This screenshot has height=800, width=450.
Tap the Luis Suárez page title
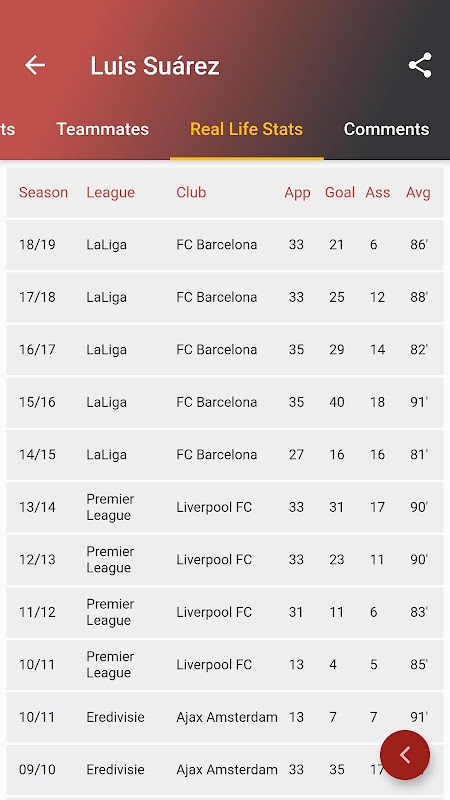pyautogui.click(x=155, y=66)
